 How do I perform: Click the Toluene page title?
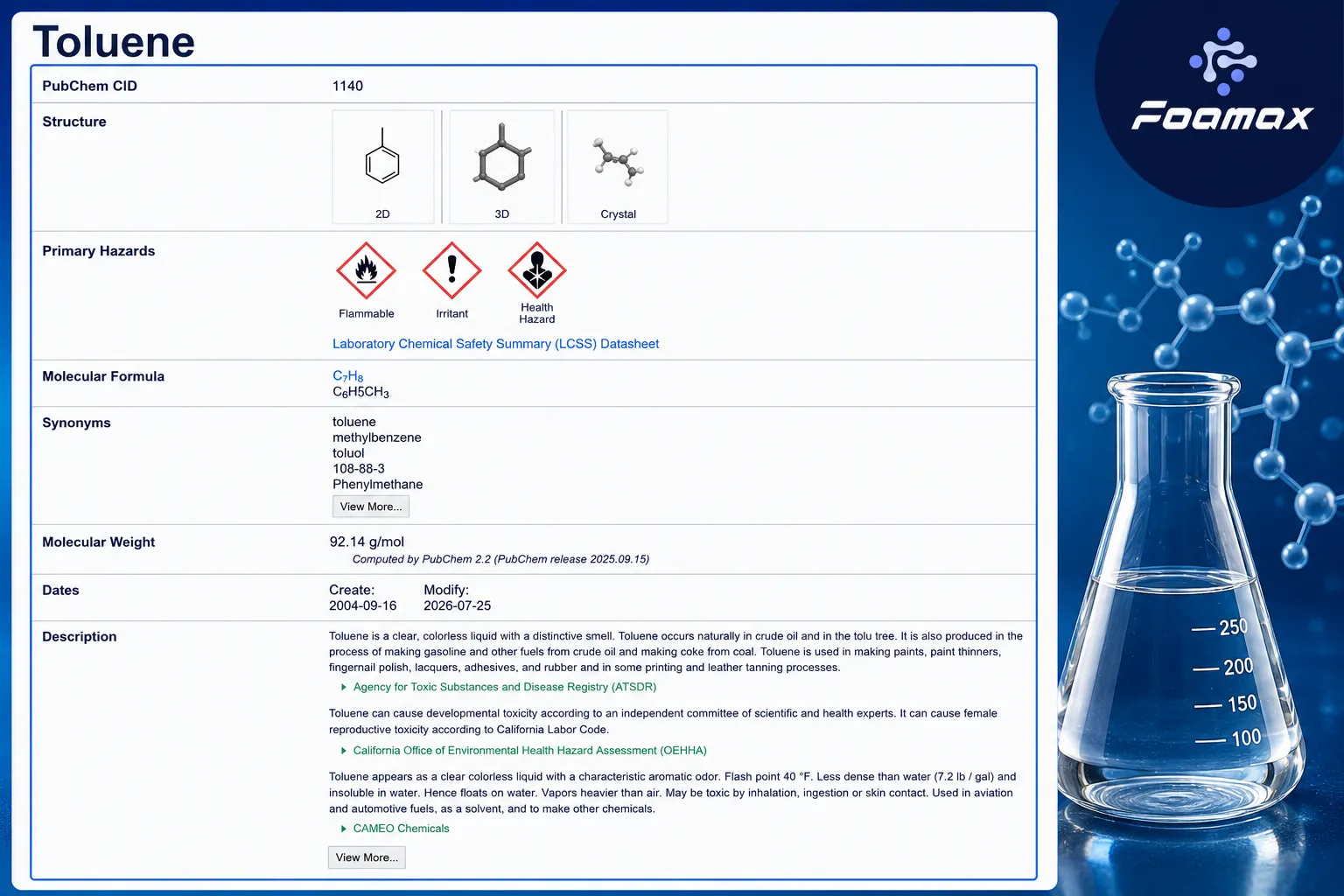tap(114, 41)
